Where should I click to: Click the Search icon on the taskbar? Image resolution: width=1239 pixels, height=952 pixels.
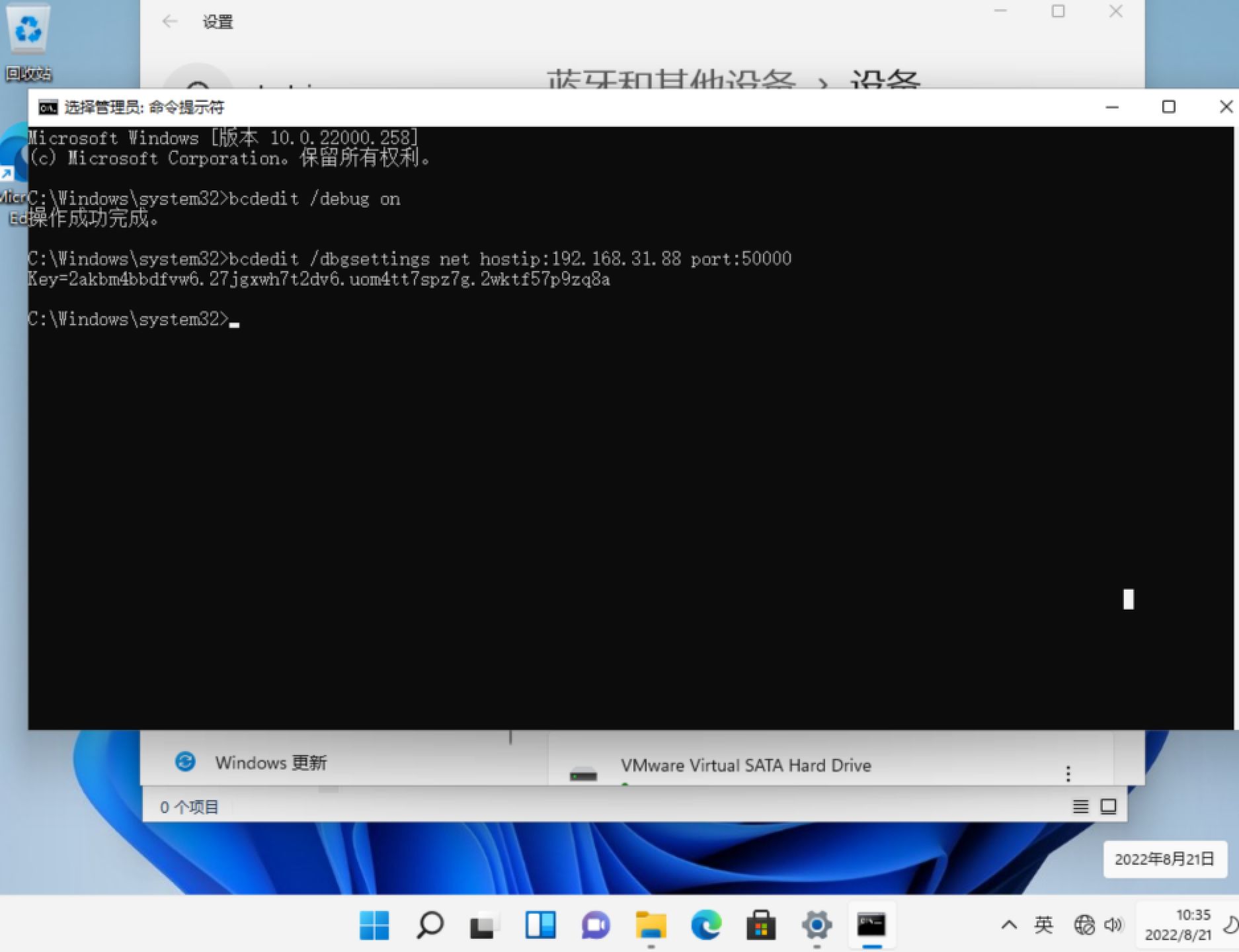[429, 925]
